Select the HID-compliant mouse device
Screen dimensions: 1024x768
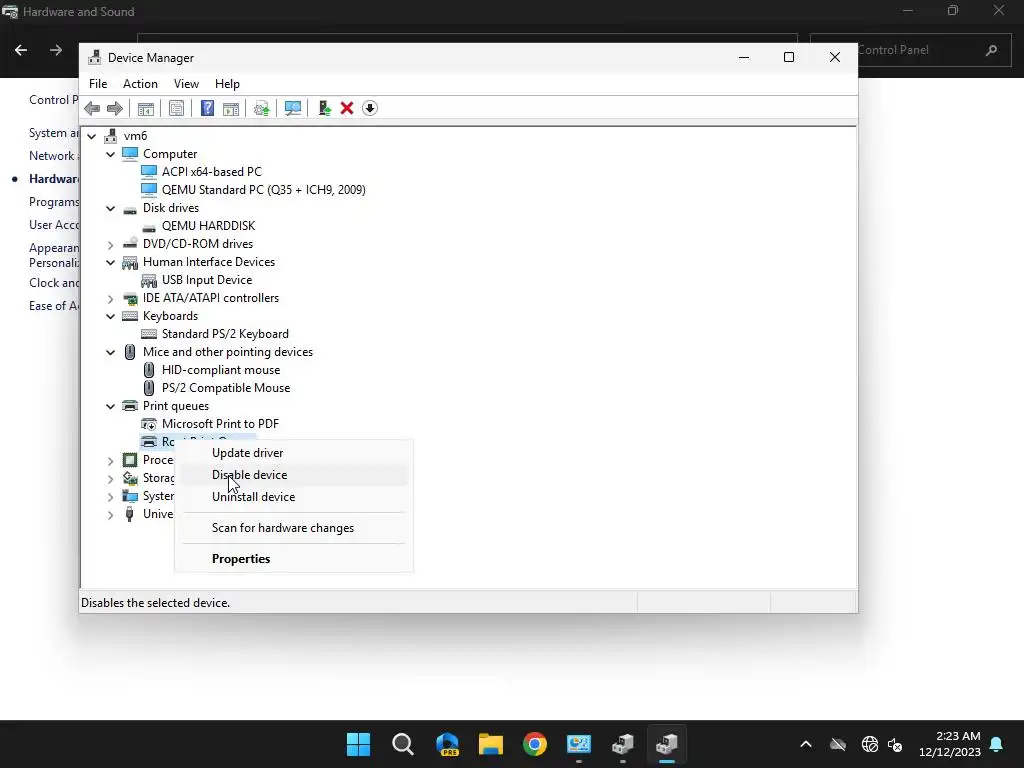221,370
